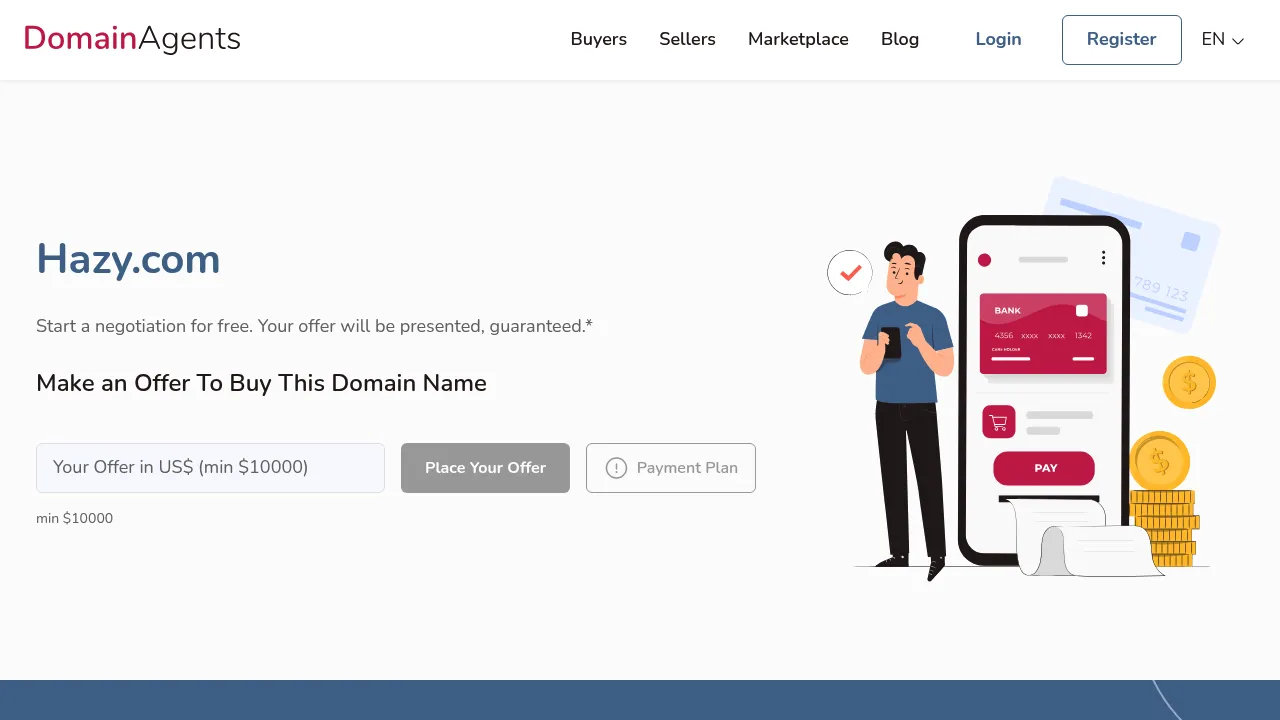Click the Login link
Screen dimensions: 1280x720
pyautogui.click(x=998, y=39)
